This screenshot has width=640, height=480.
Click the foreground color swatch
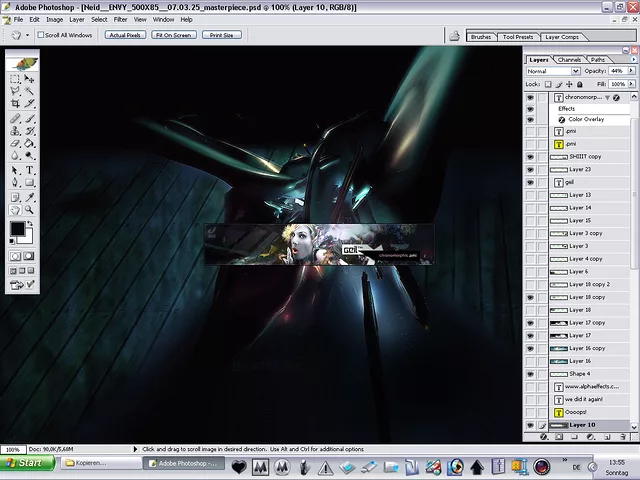(17, 229)
